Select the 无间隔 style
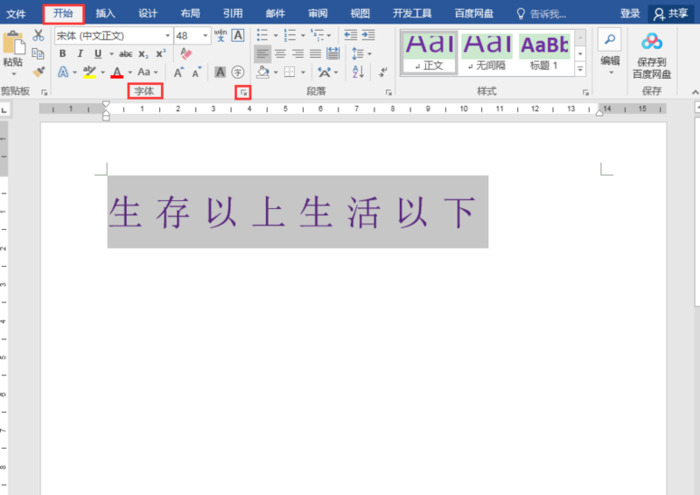Screen dimensions: 700x495 click(487, 52)
